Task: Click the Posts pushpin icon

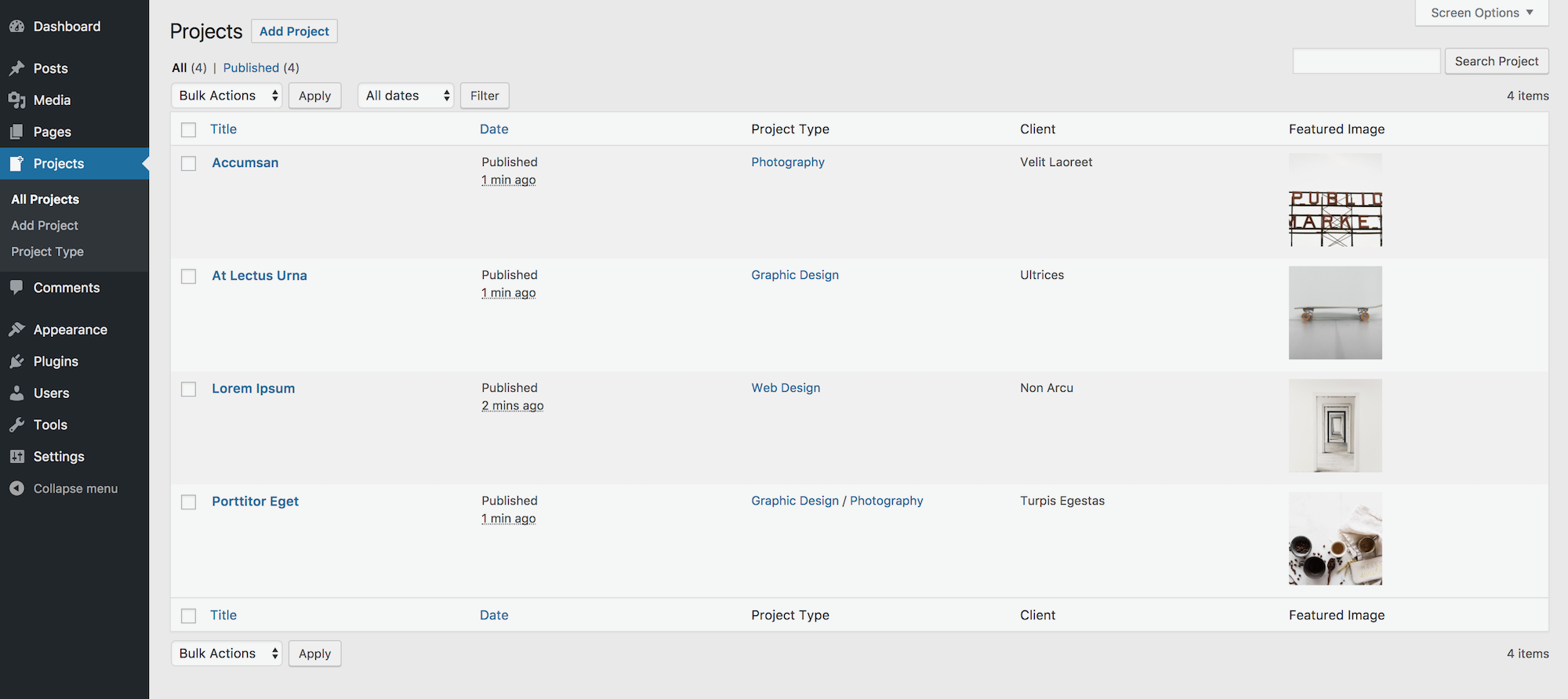Action: pyautogui.click(x=17, y=68)
